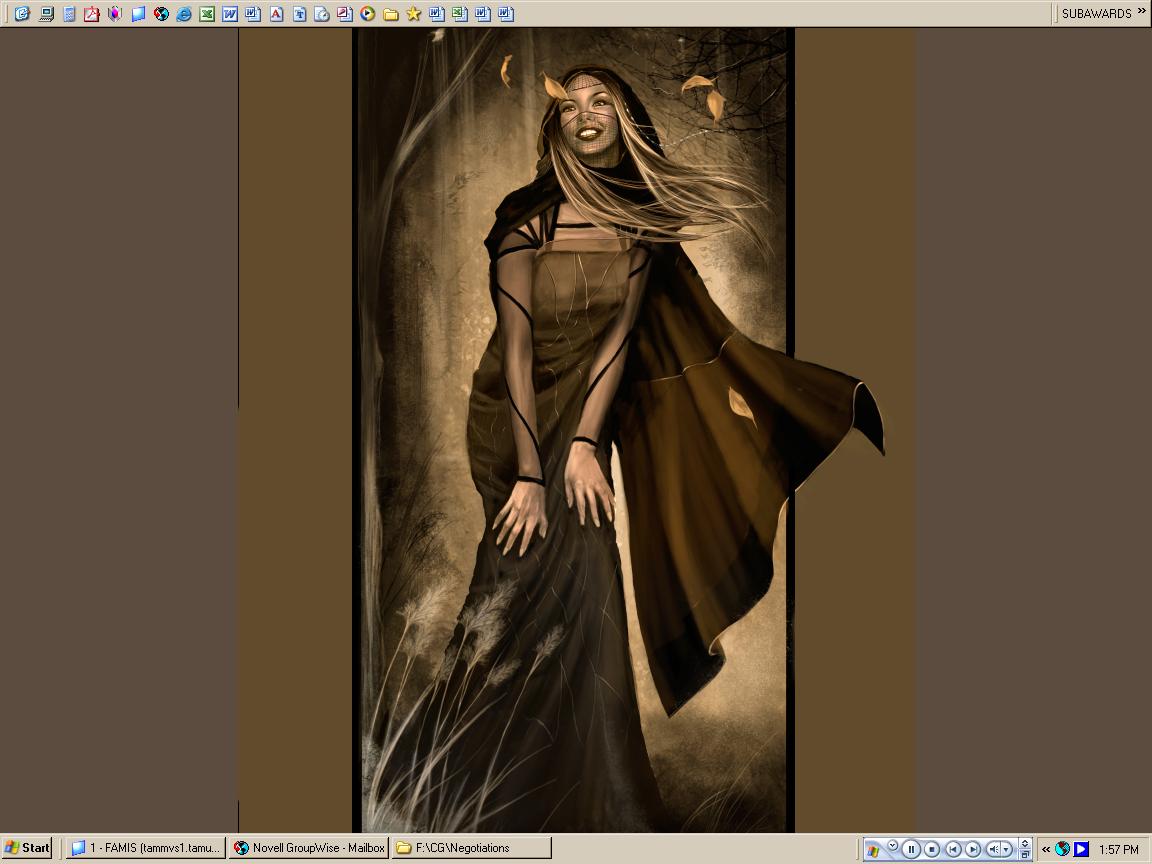Image resolution: width=1152 pixels, height=864 pixels.
Task: Click the yellow star shortcut icon
Action: (x=413, y=14)
